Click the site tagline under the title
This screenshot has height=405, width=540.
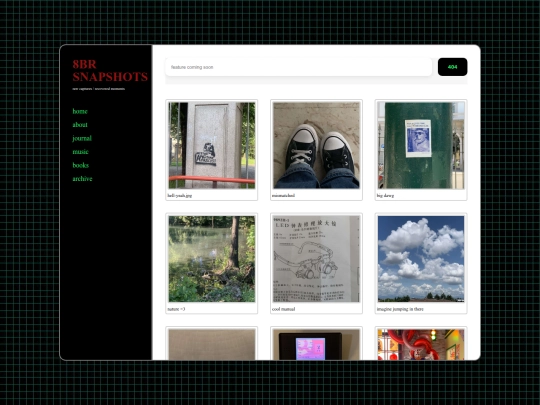point(98,89)
